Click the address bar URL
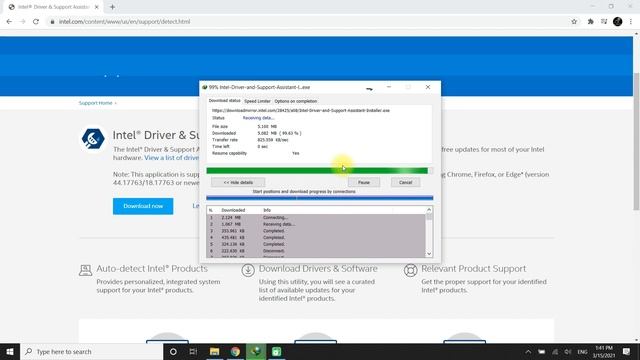 coord(124,22)
